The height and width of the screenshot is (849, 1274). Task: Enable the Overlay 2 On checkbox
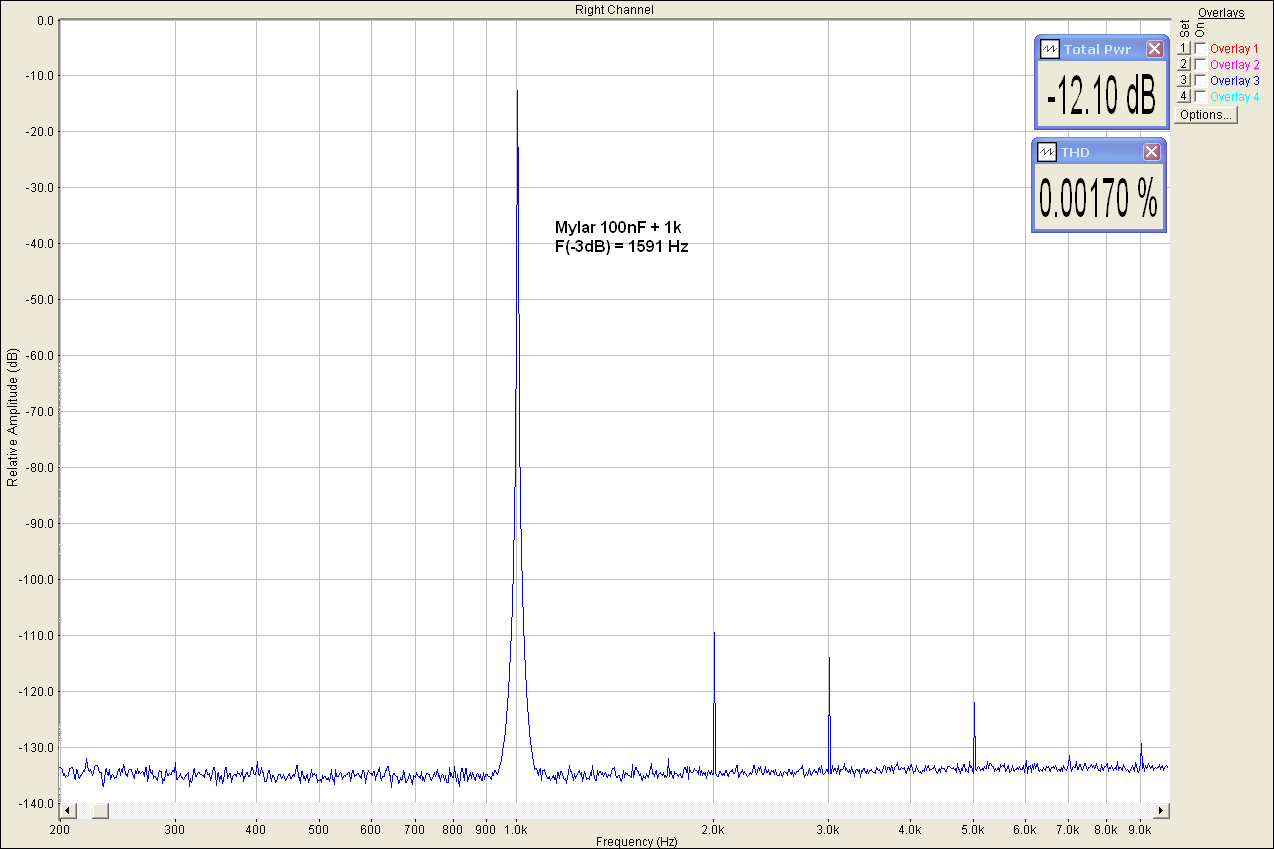1200,64
